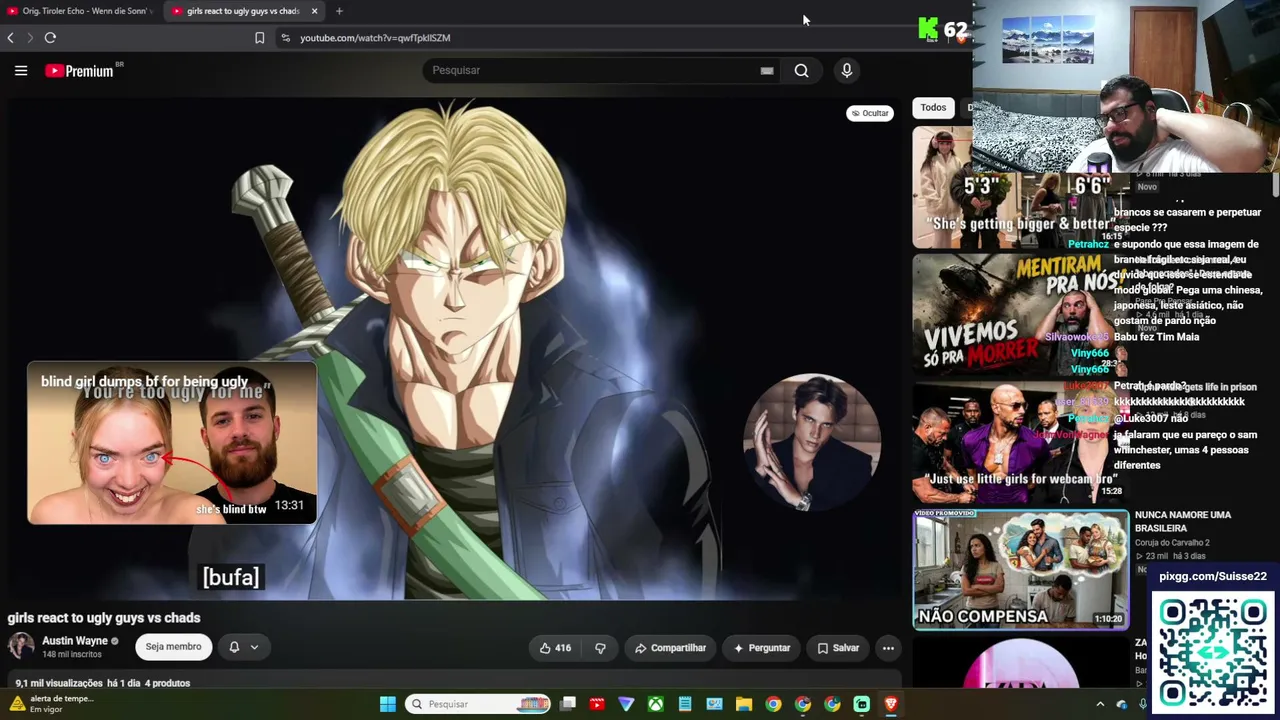
Task: Launch the Xbox app from taskbar
Action: click(x=655, y=704)
